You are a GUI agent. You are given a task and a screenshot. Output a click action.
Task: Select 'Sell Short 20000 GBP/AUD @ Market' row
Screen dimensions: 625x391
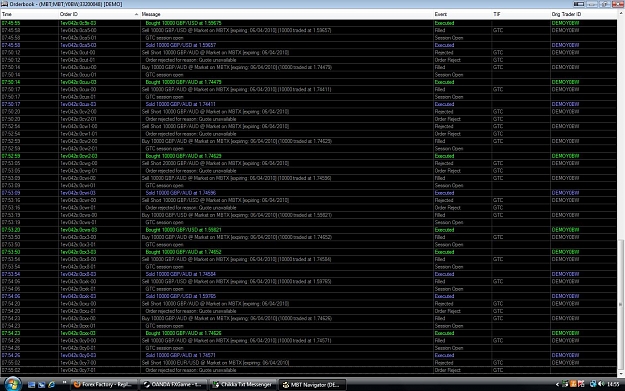tap(309, 163)
